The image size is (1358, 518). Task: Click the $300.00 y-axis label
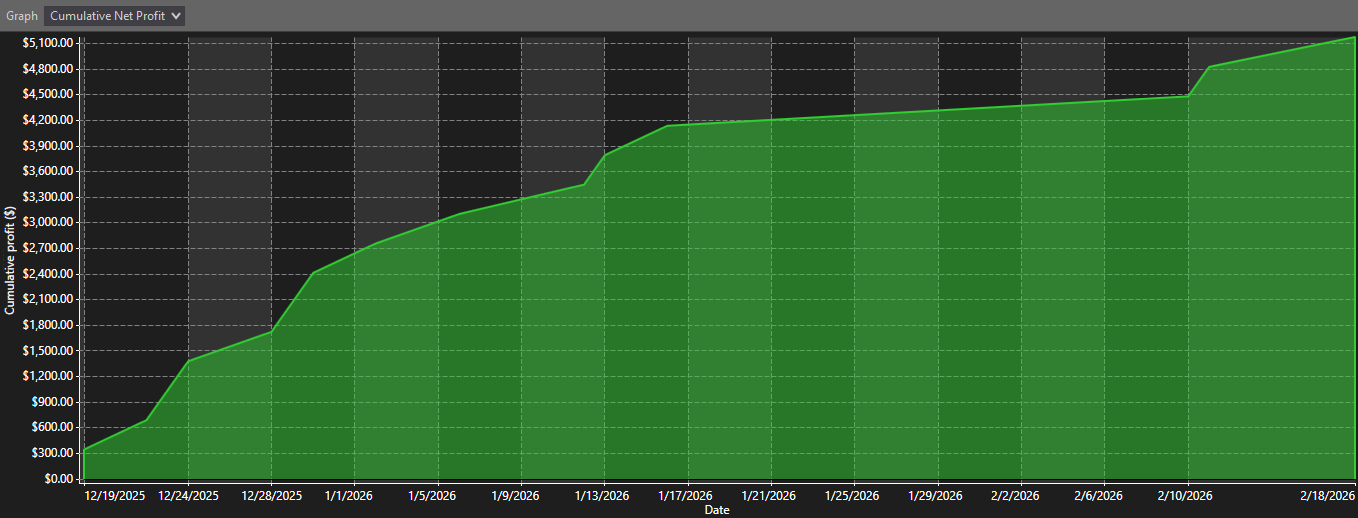(x=52, y=453)
